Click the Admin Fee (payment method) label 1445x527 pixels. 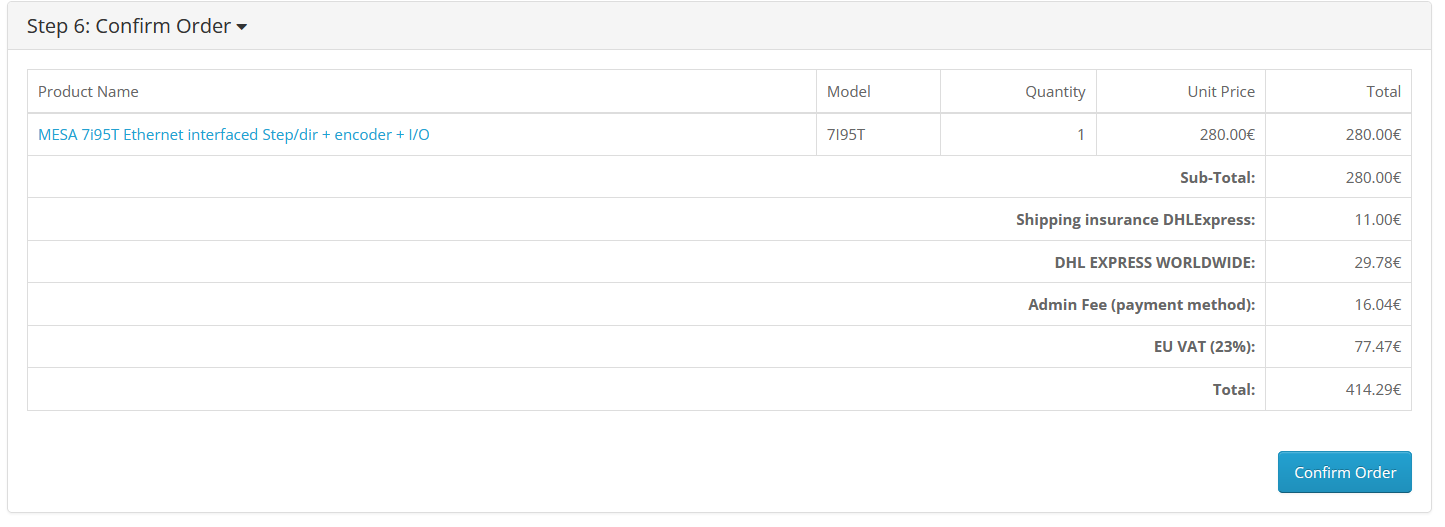coord(1141,304)
